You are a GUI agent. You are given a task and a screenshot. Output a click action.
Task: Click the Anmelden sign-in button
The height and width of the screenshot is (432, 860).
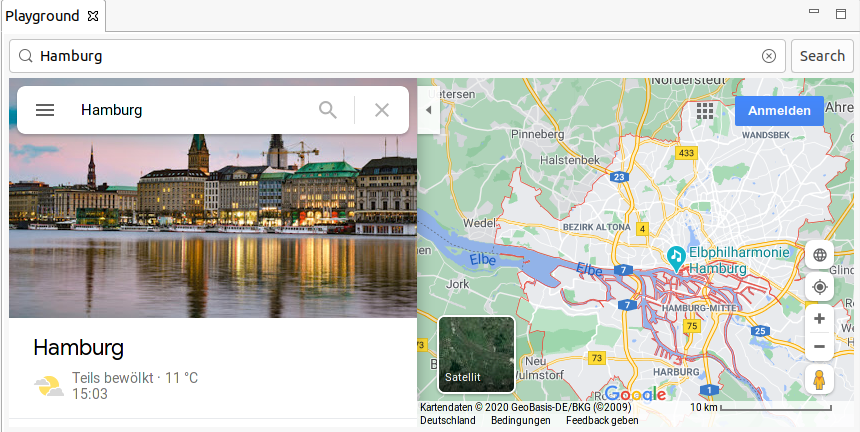tap(779, 111)
